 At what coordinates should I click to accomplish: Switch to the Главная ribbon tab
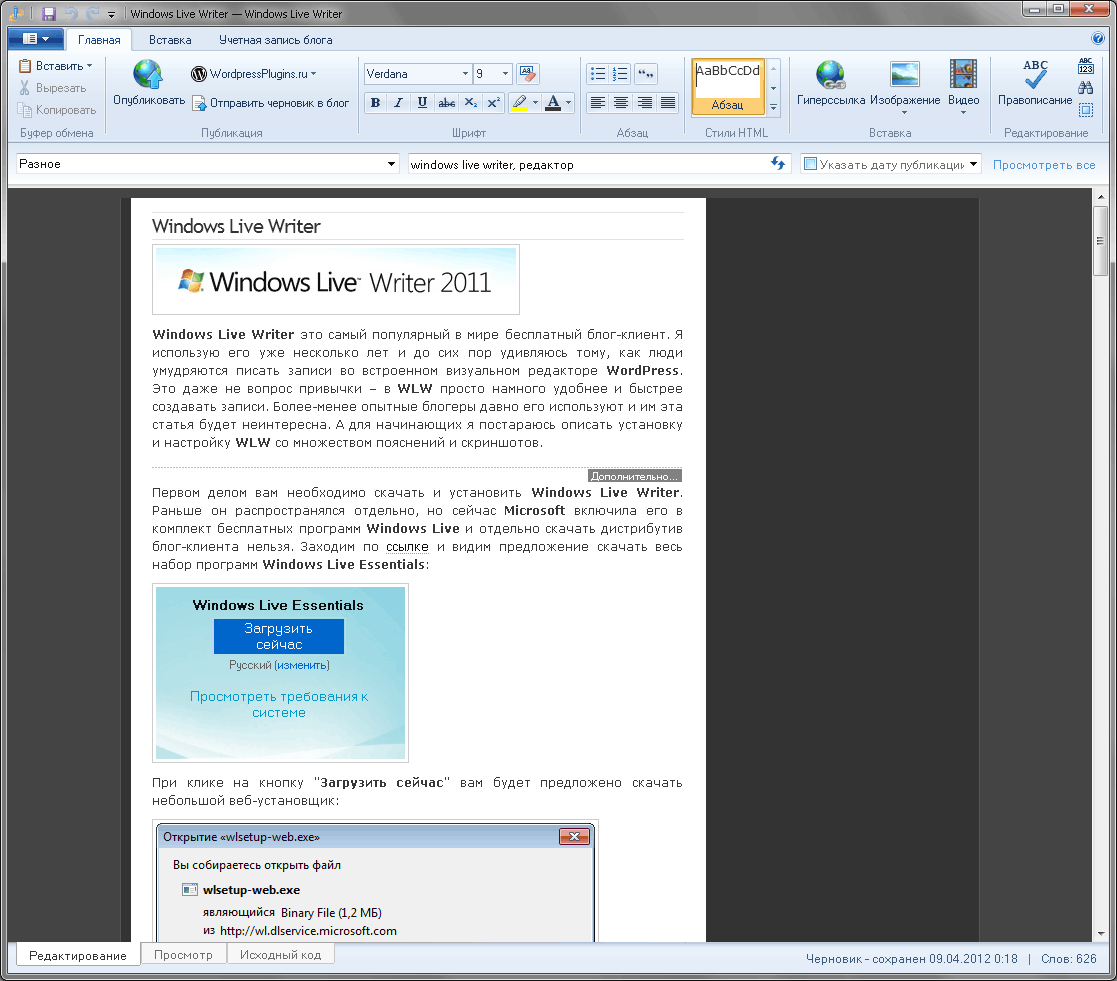[99, 40]
